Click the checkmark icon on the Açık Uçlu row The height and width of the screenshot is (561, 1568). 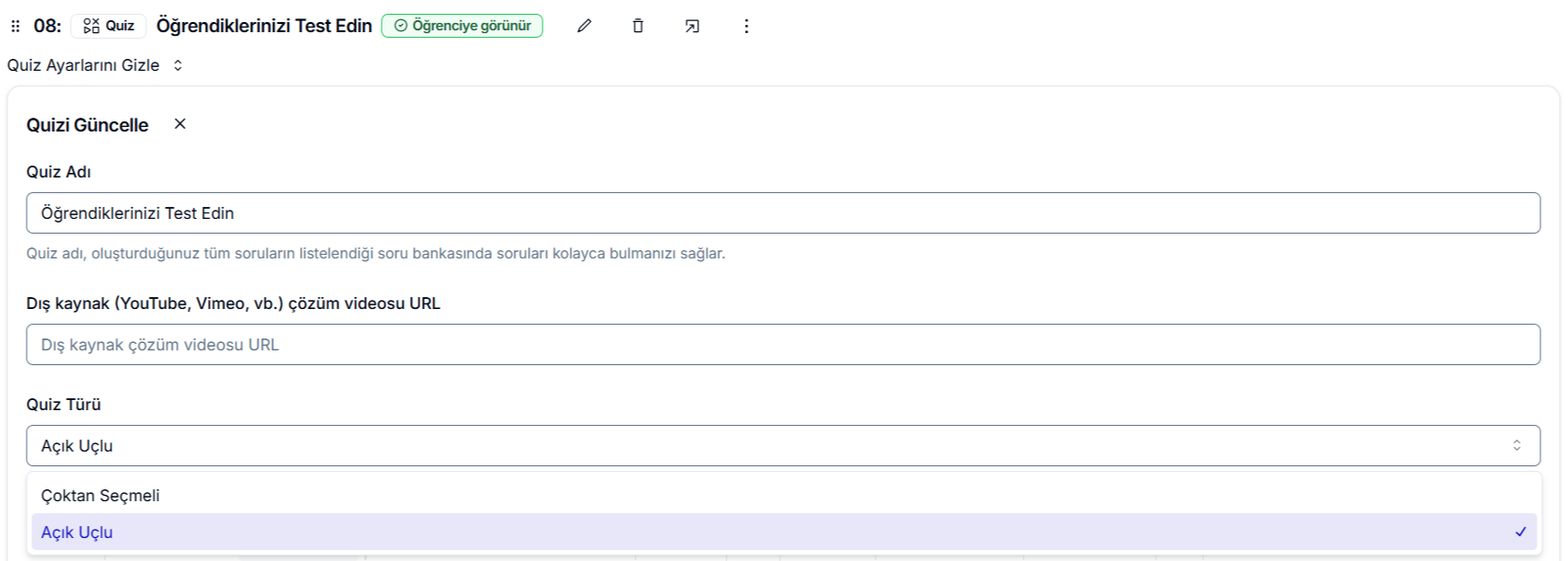(1520, 532)
